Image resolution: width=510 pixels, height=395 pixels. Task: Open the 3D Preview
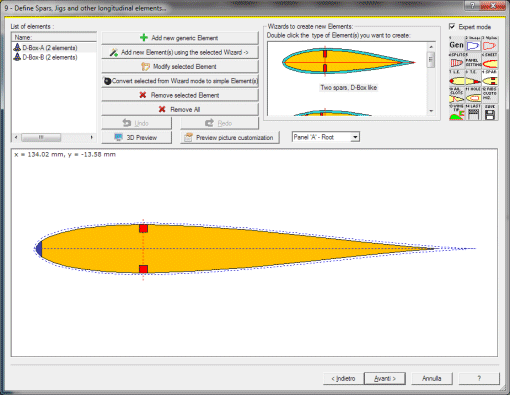click(x=137, y=137)
